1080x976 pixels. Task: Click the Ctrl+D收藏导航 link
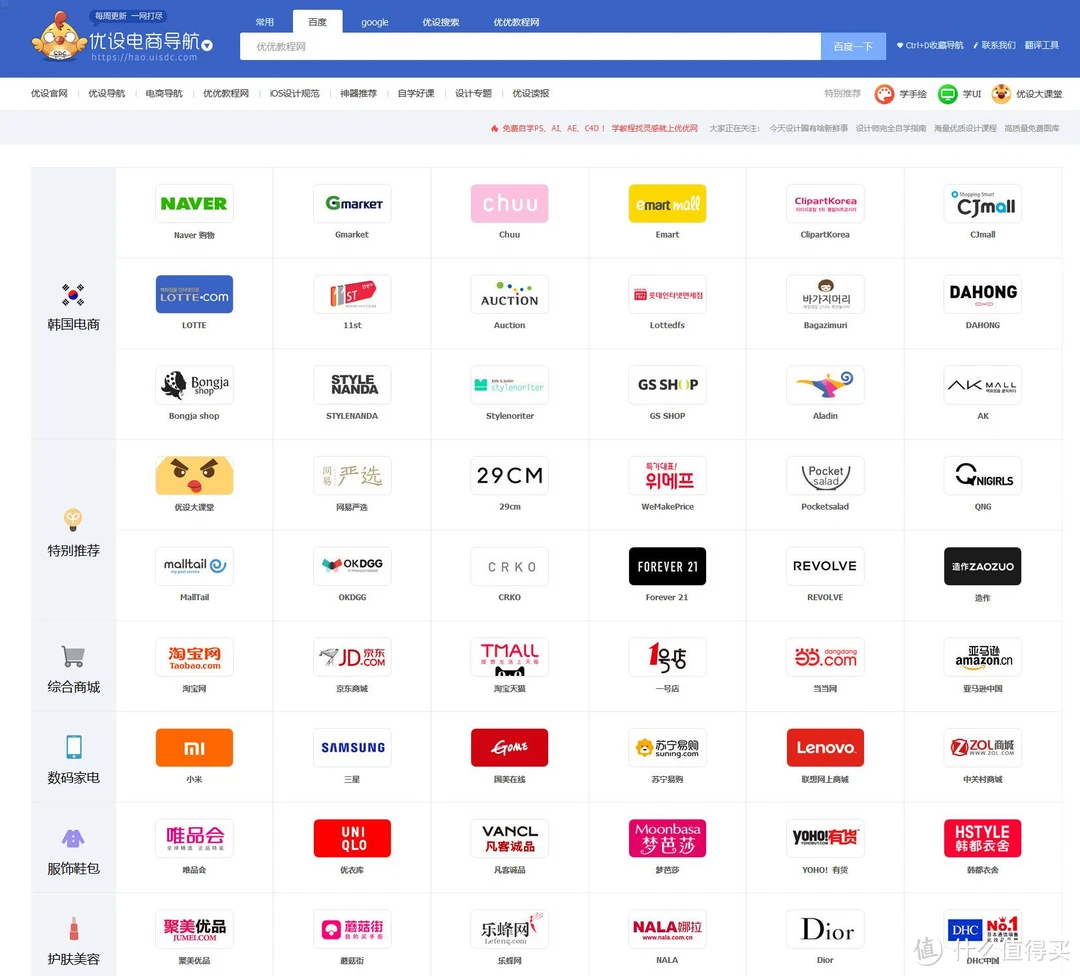[930, 45]
